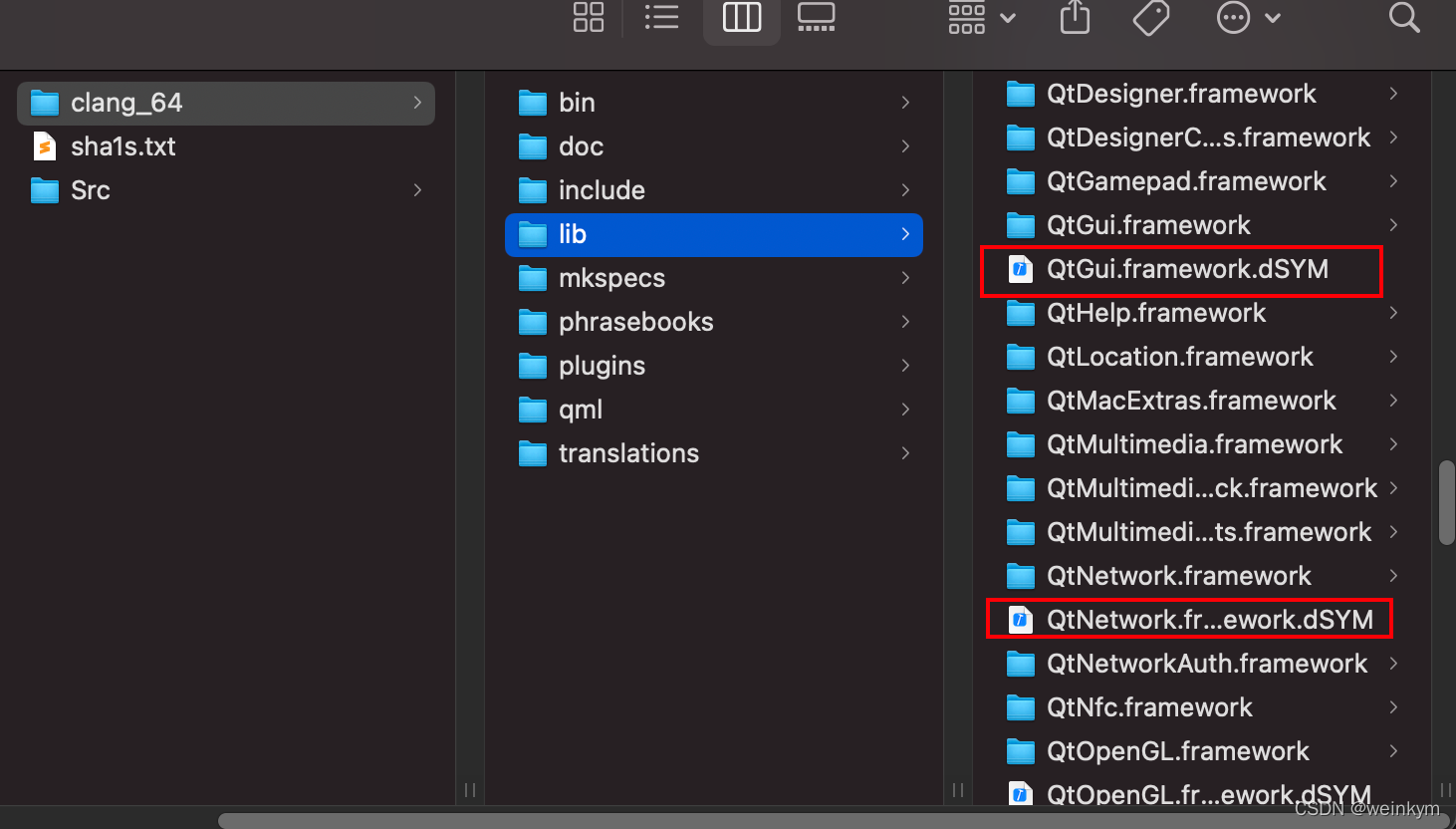Select column view mode
Image resolution: width=1456 pixels, height=829 pixels.
742,17
